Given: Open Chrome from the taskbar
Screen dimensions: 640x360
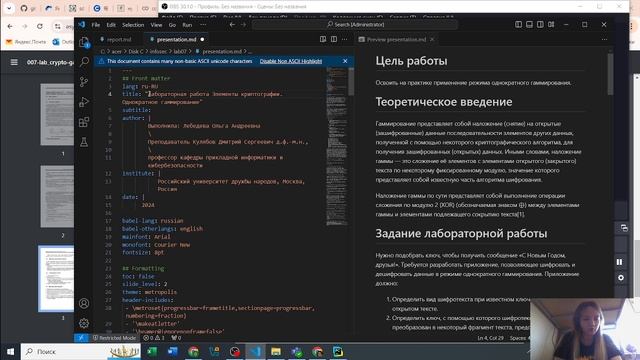Looking at the screenshot, I should click(x=193, y=351).
